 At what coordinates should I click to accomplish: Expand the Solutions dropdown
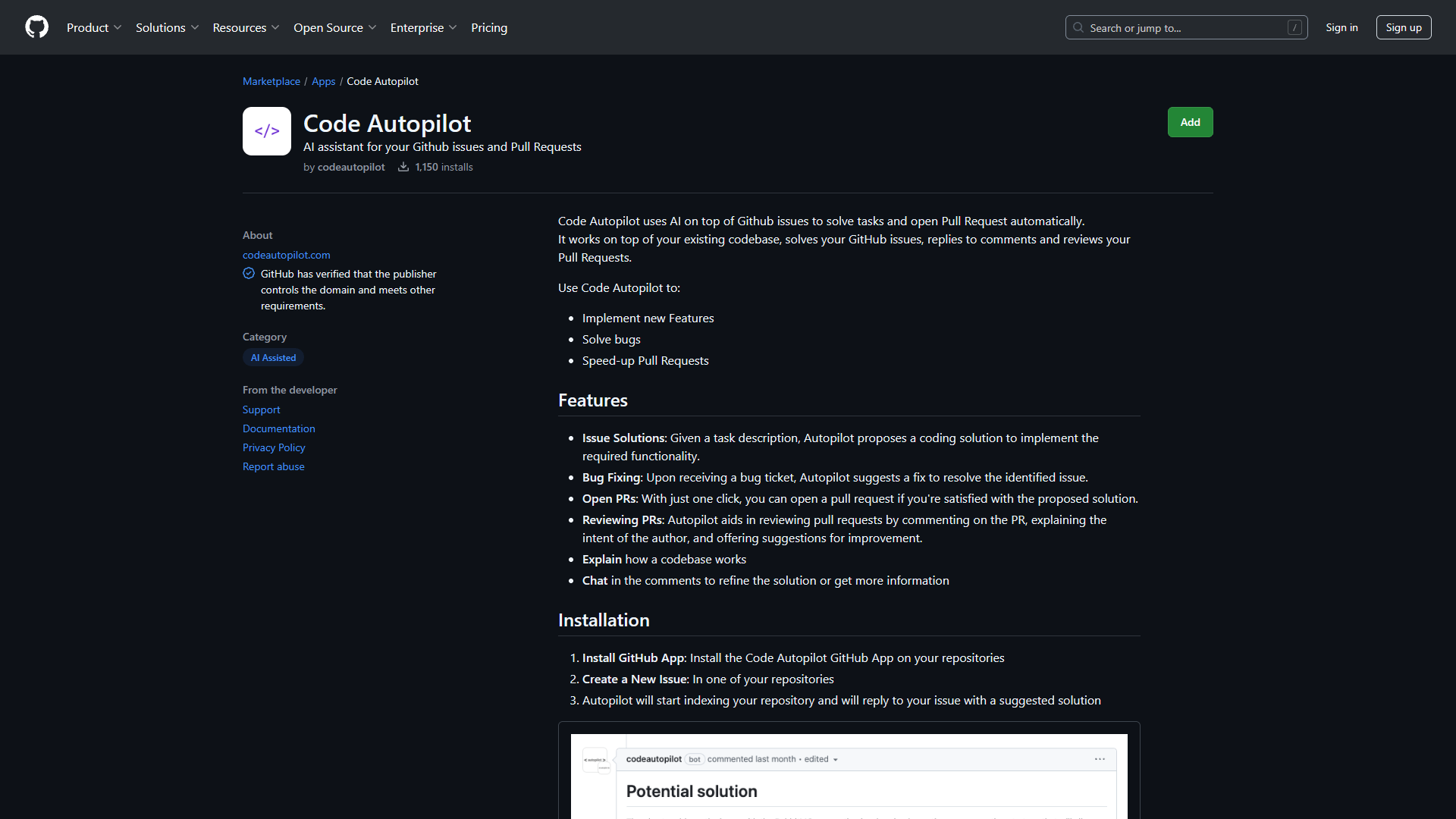click(x=166, y=27)
